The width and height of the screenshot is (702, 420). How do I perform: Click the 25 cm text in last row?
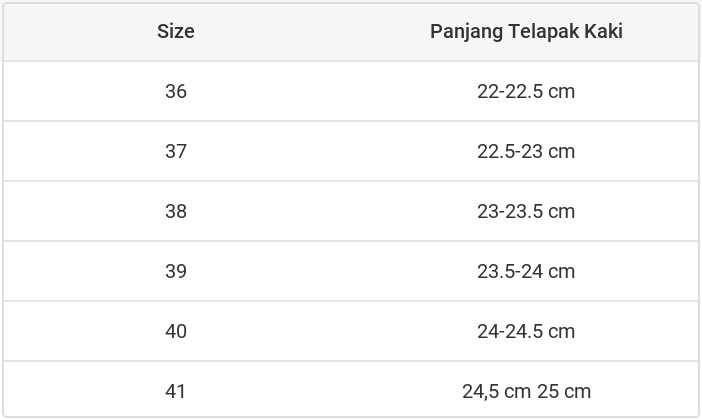pos(564,391)
